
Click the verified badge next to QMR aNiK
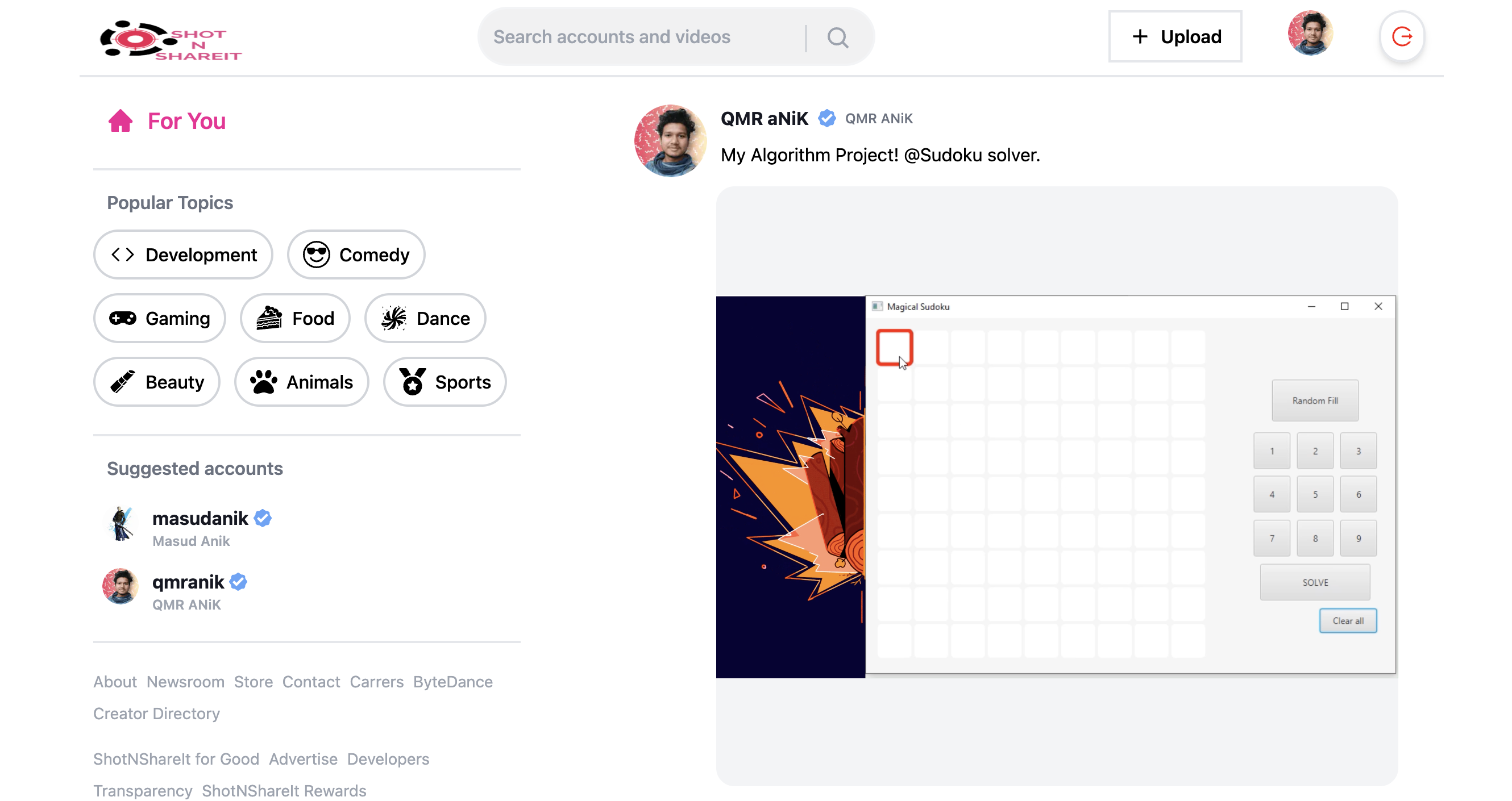pyautogui.click(x=826, y=118)
